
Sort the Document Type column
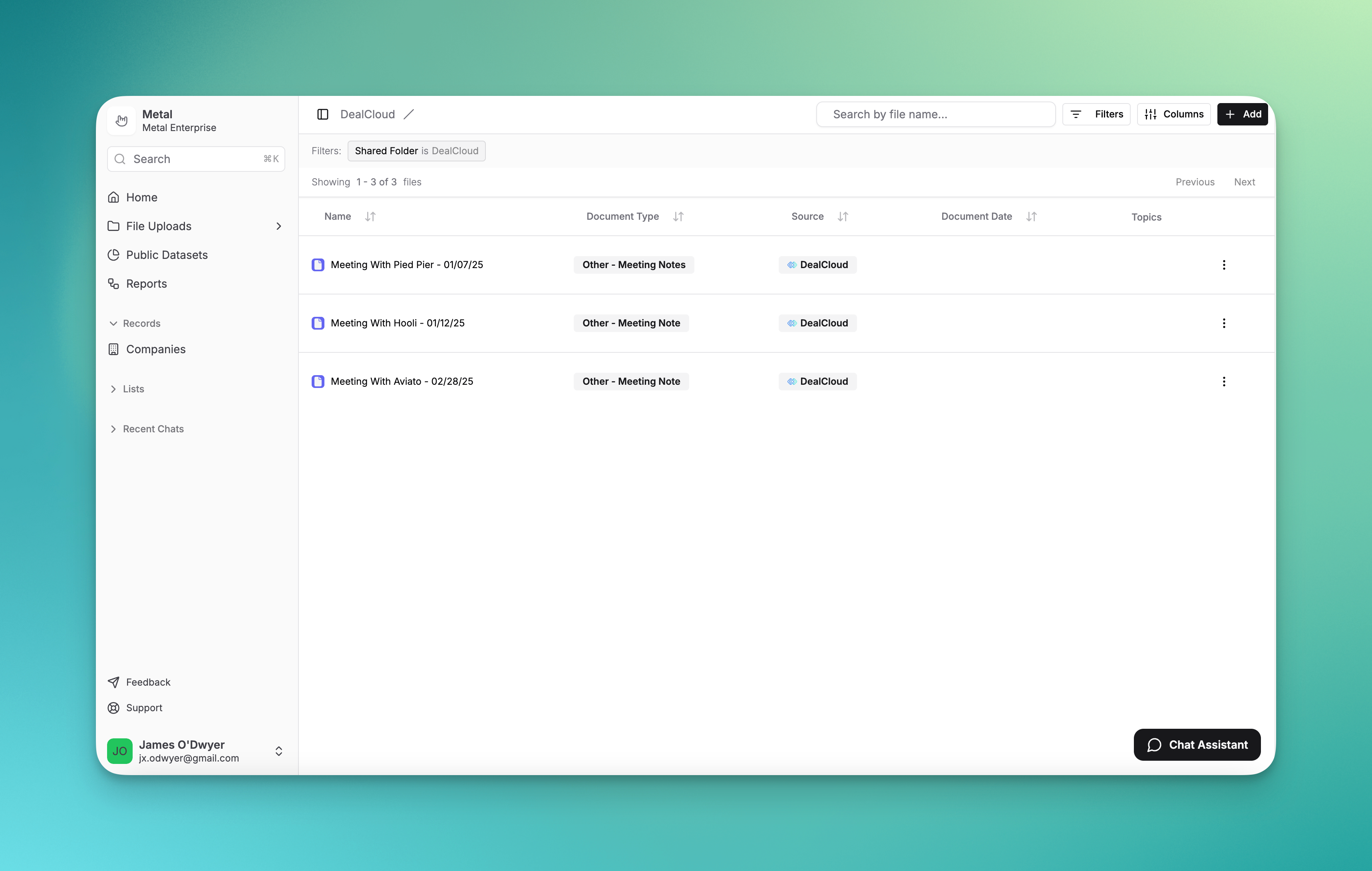click(x=678, y=217)
